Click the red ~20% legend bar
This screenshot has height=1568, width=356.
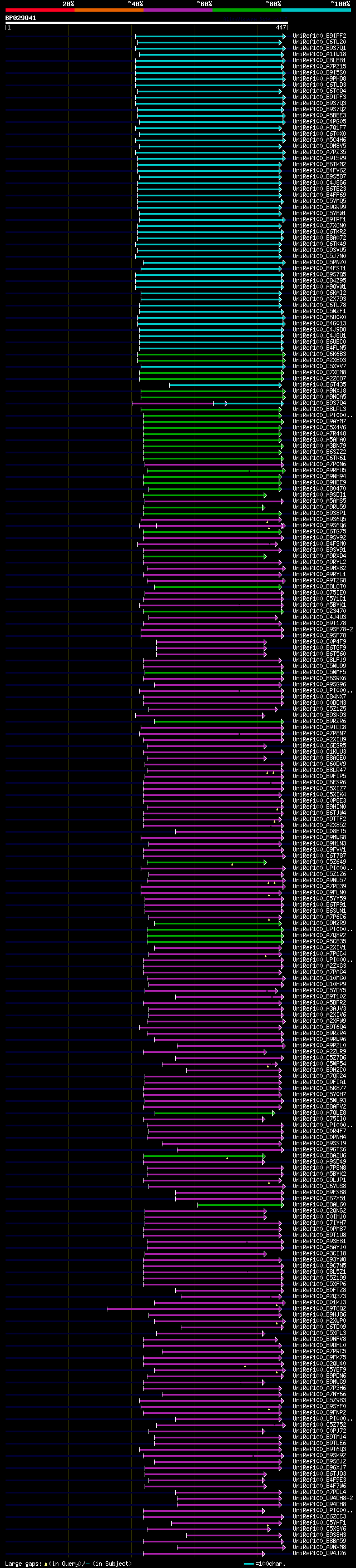[x=40, y=10]
